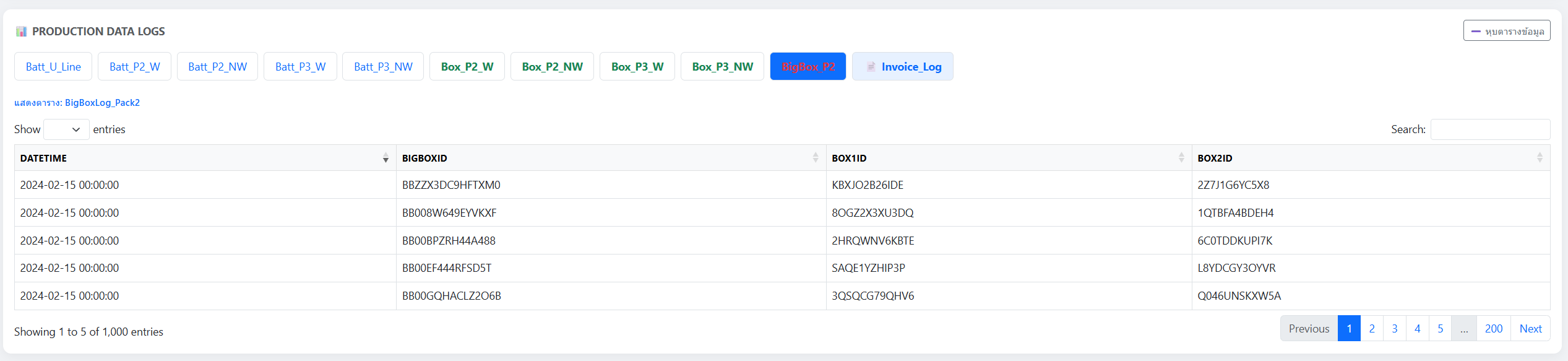The width and height of the screenshot is (1568, 361).
Task: Jump to page 3
Action: (1395, 329)
